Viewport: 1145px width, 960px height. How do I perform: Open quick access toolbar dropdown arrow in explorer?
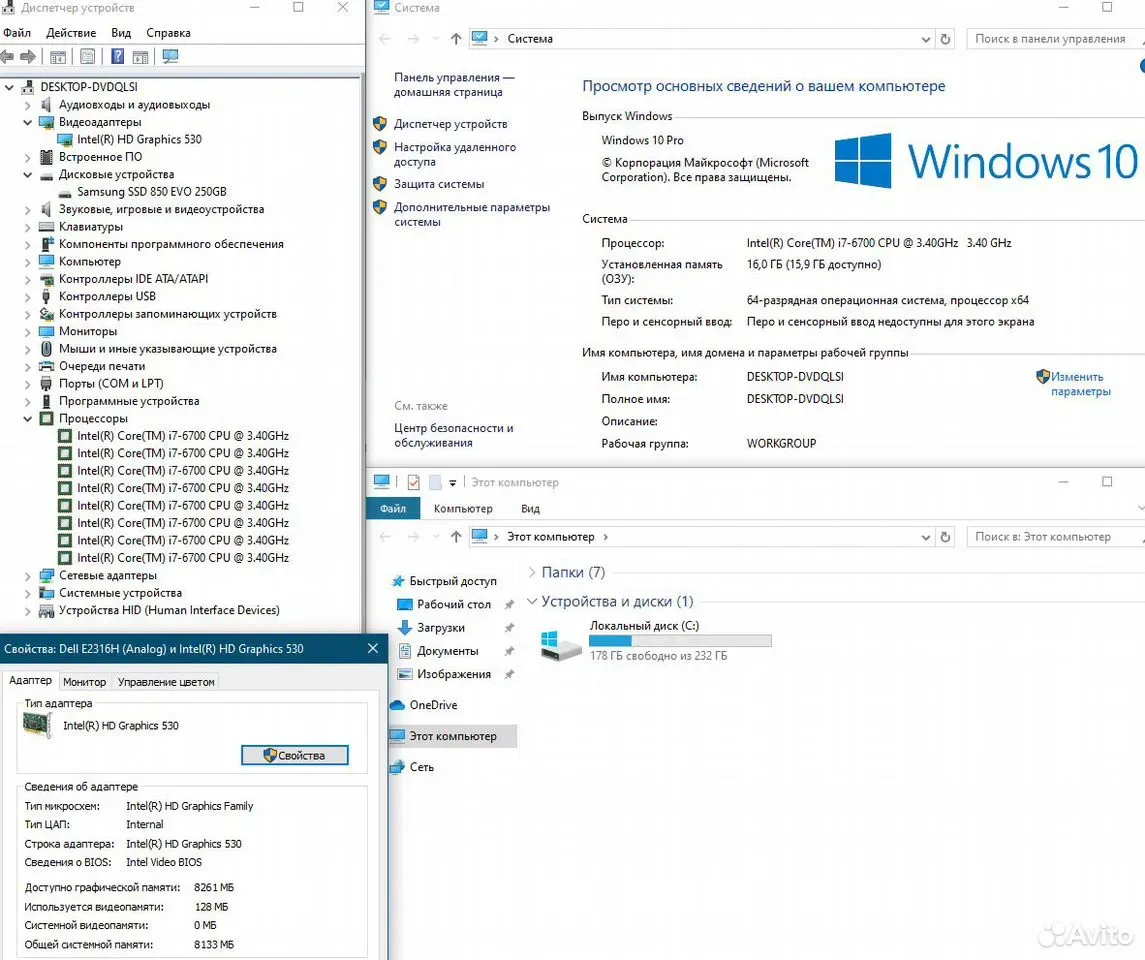(453, 483)
